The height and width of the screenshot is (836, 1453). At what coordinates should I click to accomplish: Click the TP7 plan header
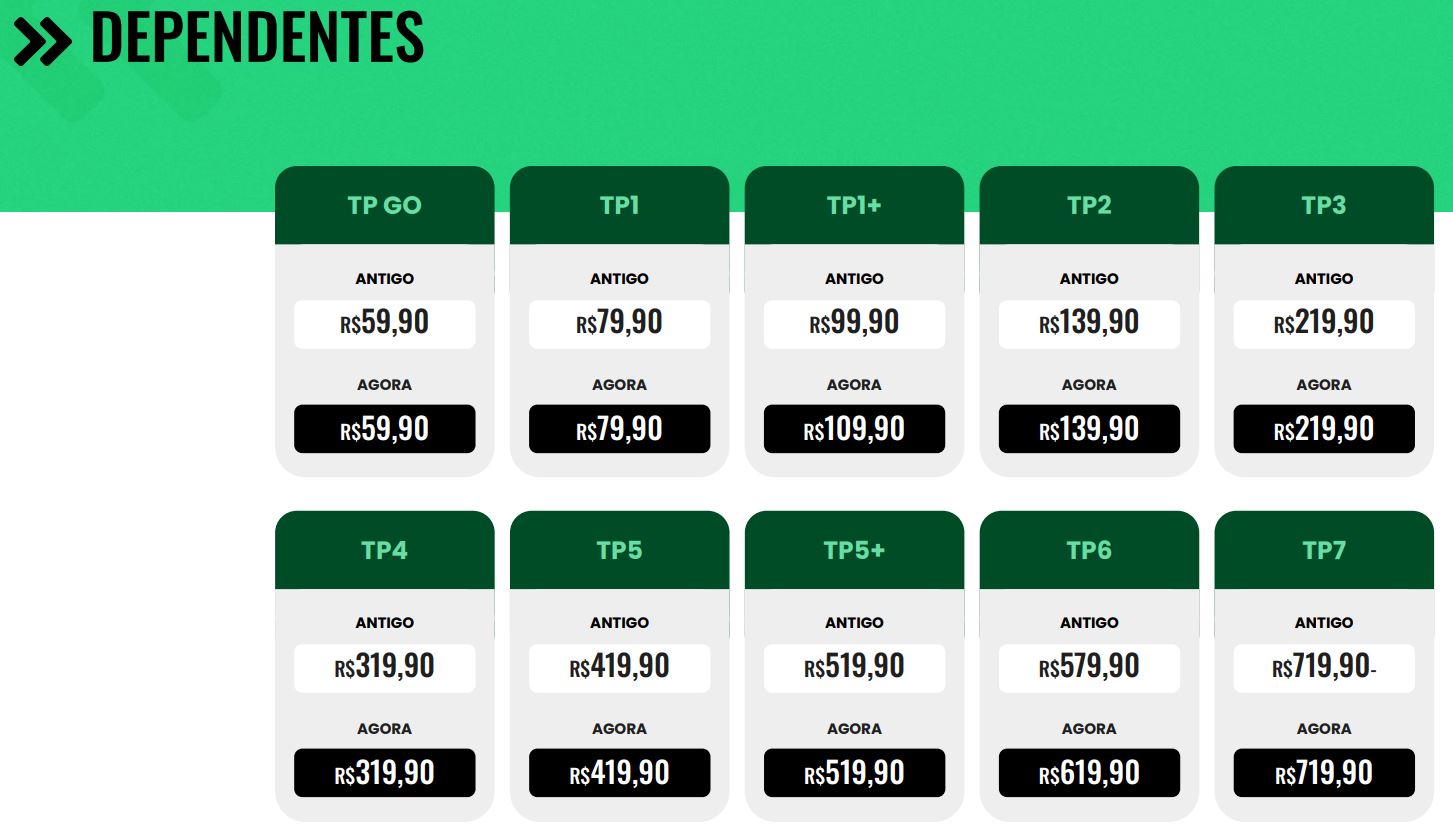tap(1324, 550)
